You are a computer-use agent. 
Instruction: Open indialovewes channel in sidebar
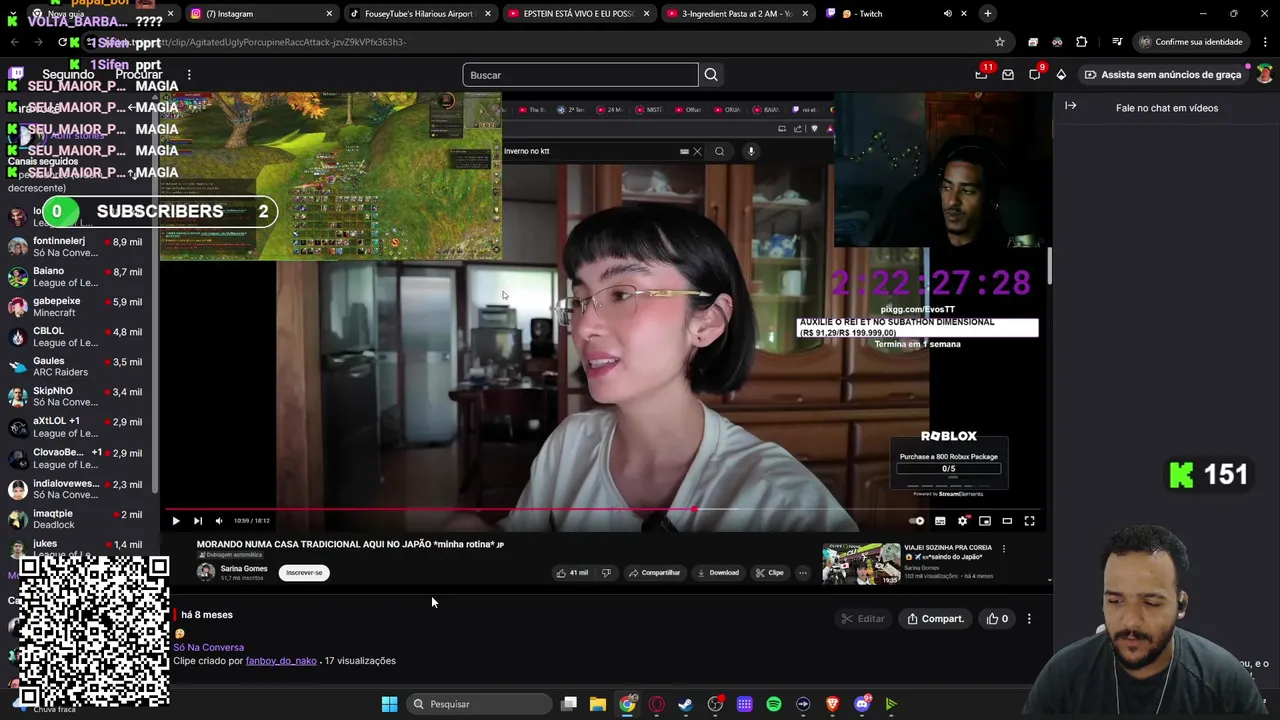pyautogui.click(x=76, y=489)
